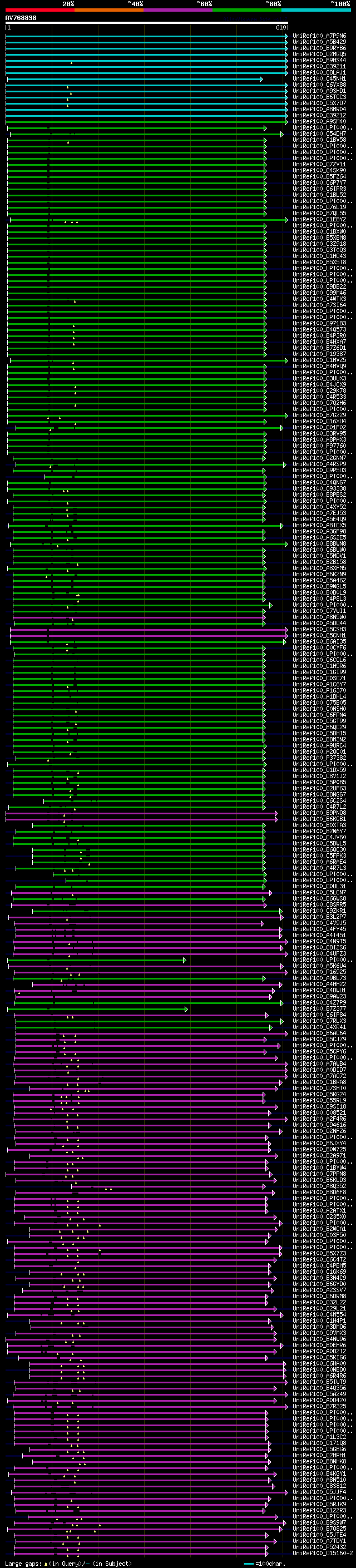
Task: Click the white query sequence bar
Action: (147, 22)
